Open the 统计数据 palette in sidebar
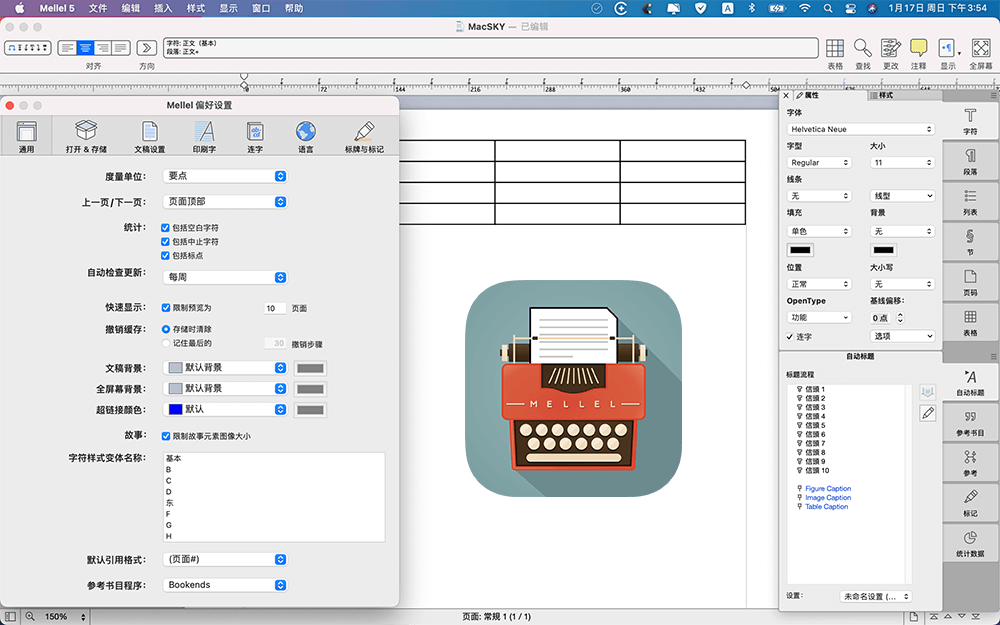 point(970,543)
